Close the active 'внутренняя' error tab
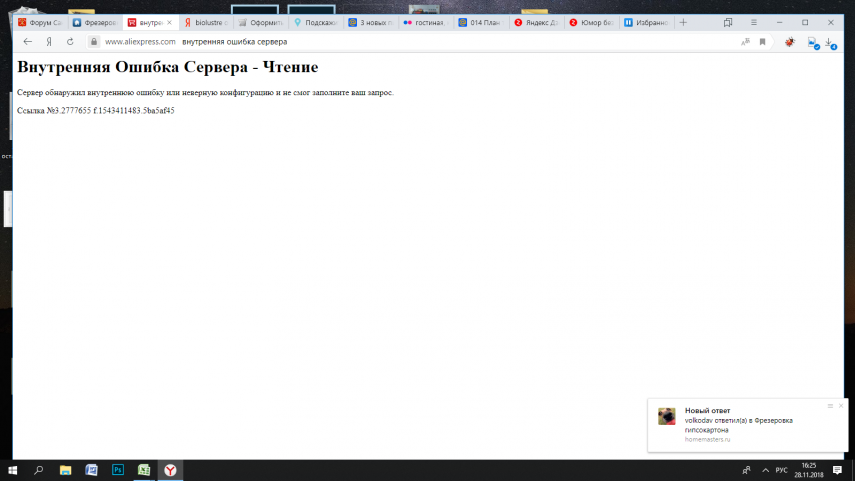Image resolution: width=855 pixels, height=481 pixels. (168, 22)
